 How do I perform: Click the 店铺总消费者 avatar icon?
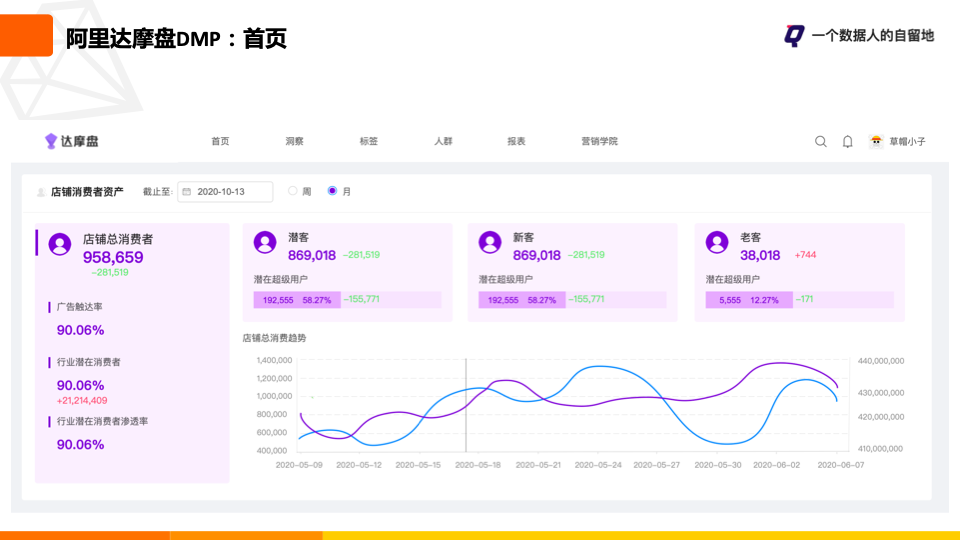tap(60, 244)
